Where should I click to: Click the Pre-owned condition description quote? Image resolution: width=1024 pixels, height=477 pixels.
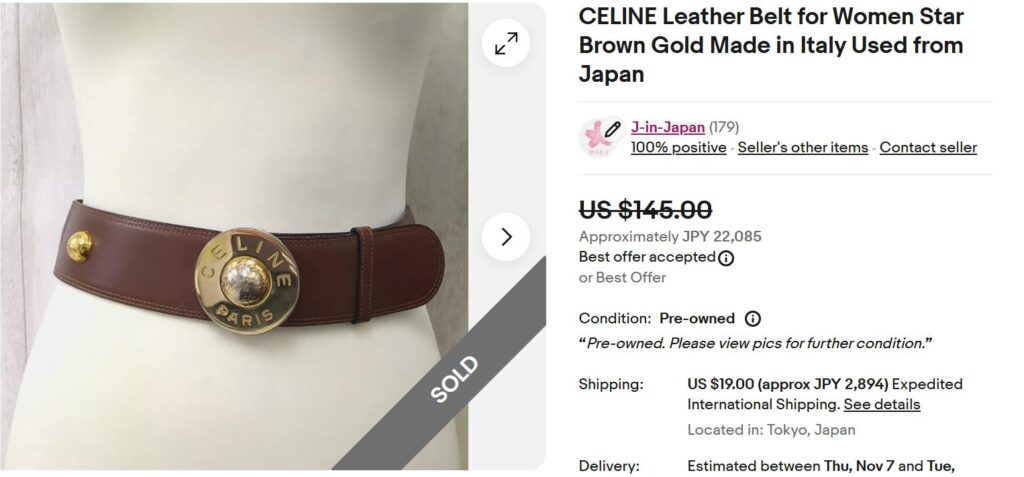tap(756, 344)
